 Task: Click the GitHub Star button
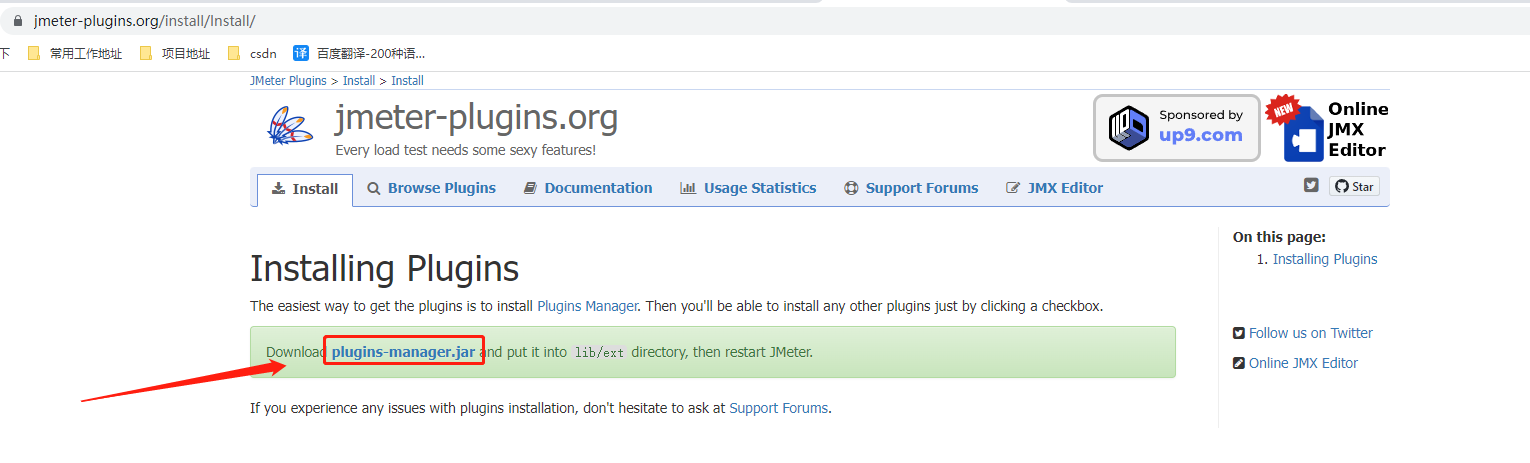click(1354, 186)
